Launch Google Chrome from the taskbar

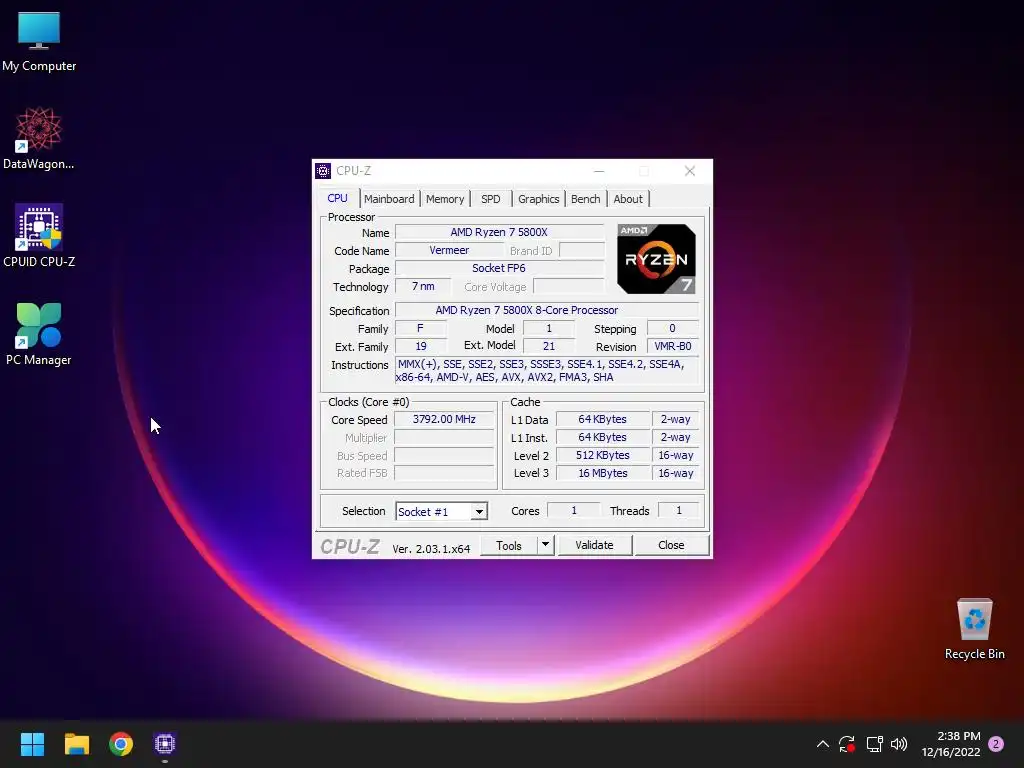click(121, 744)
